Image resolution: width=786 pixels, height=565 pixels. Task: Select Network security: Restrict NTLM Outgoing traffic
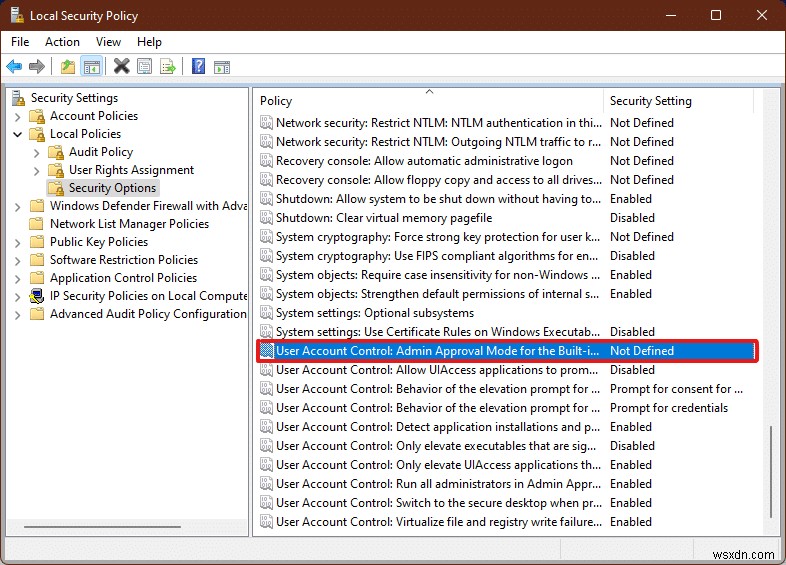[x=507, y=142]
